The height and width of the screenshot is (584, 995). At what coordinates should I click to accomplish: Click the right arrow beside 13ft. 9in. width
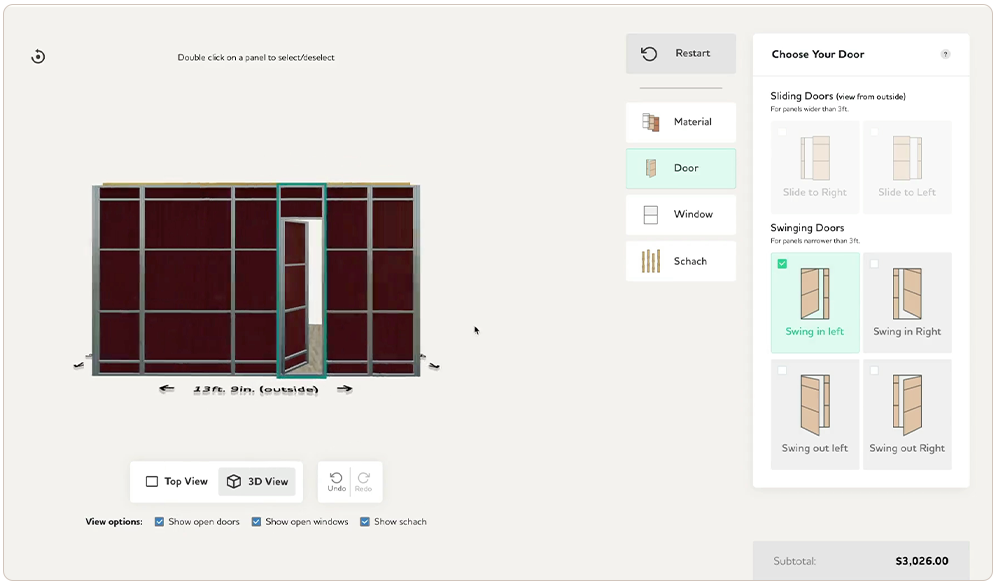click(345, 388)
